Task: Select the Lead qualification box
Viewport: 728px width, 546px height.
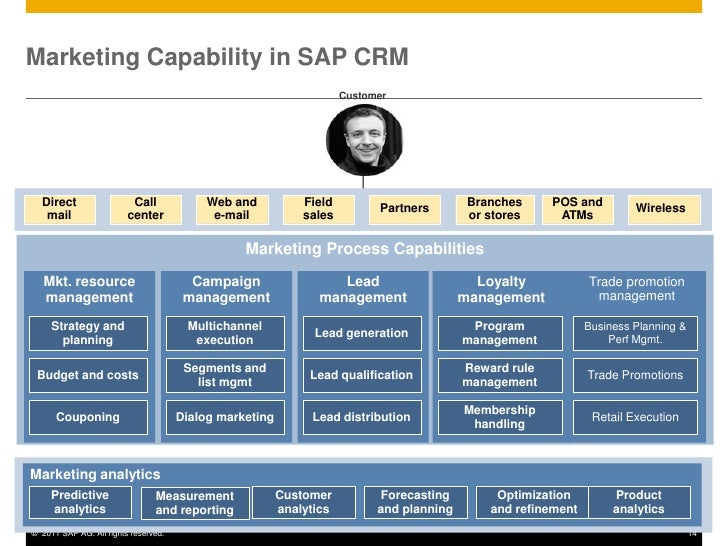Action: point(362,375)
